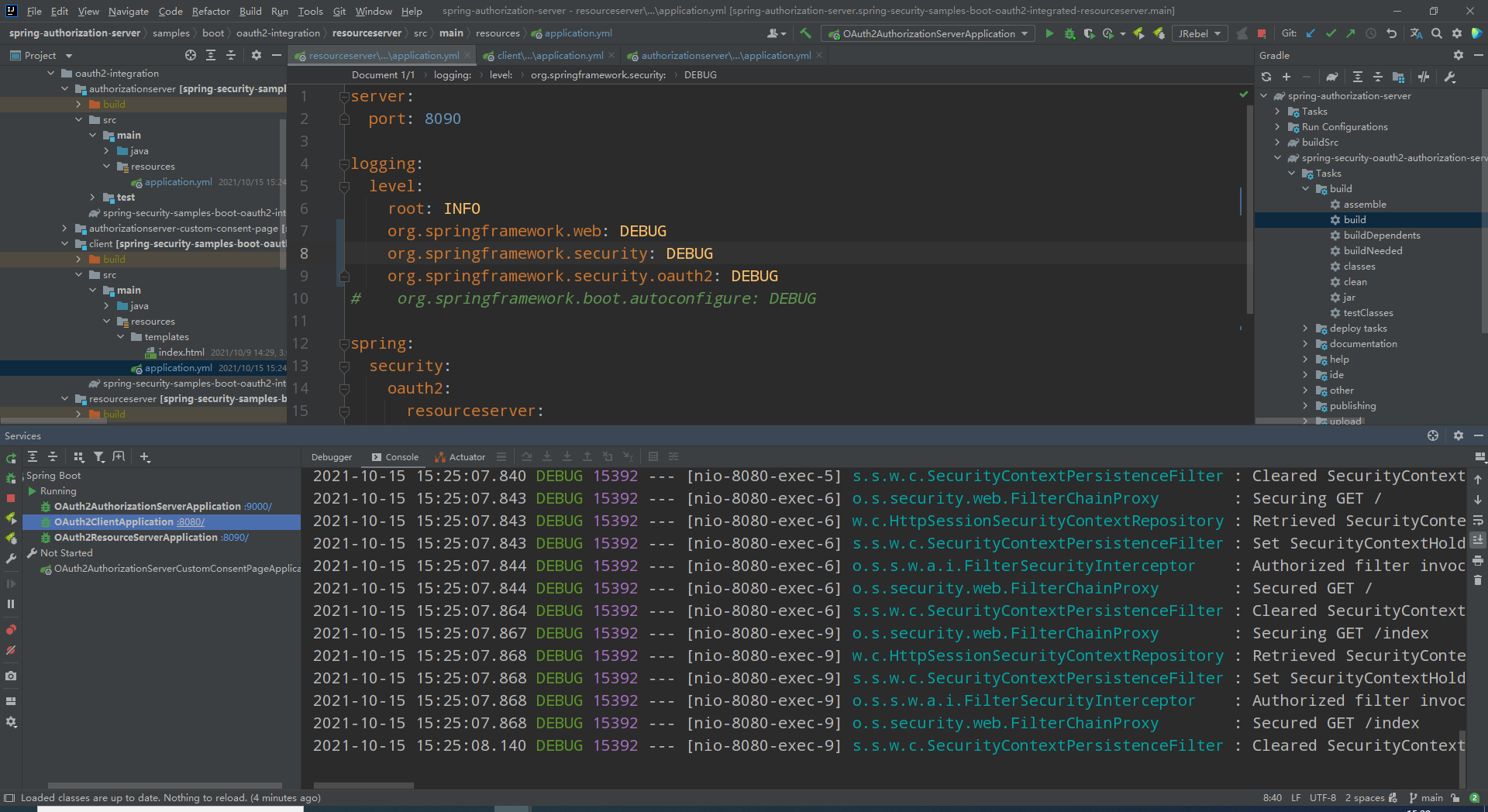Image resolution: width=1488 pixels, height=812 pixels.
Task: Toggle the read-only lock in the status bar
Action: click(1455, 798)
